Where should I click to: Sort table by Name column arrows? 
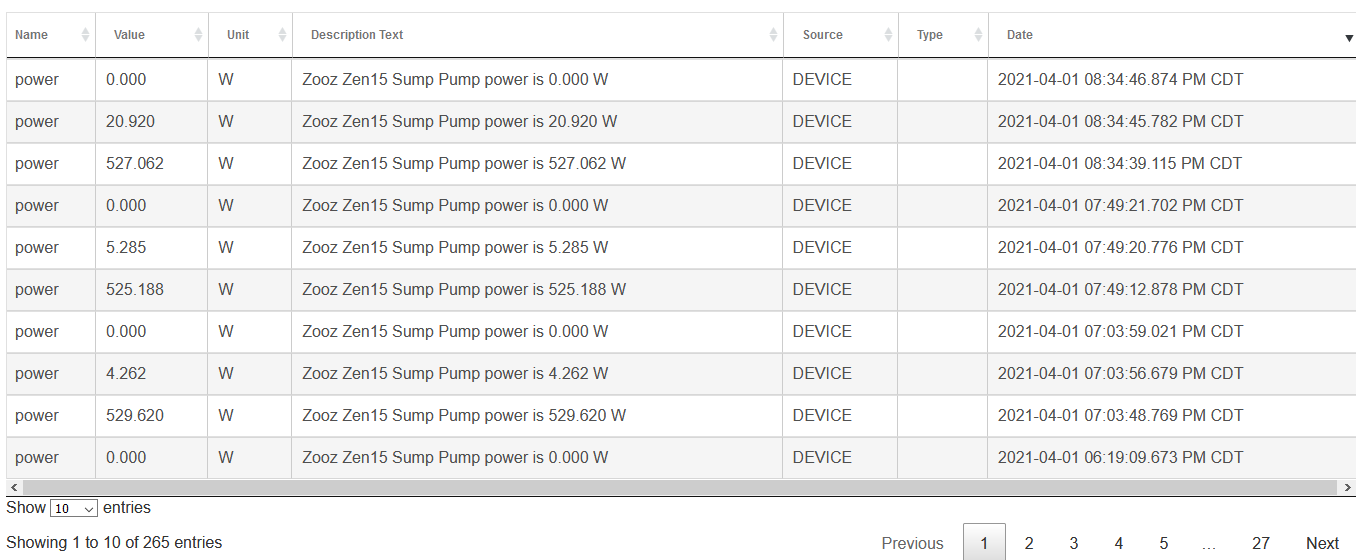pyautogui.click(x=85, y=35)
